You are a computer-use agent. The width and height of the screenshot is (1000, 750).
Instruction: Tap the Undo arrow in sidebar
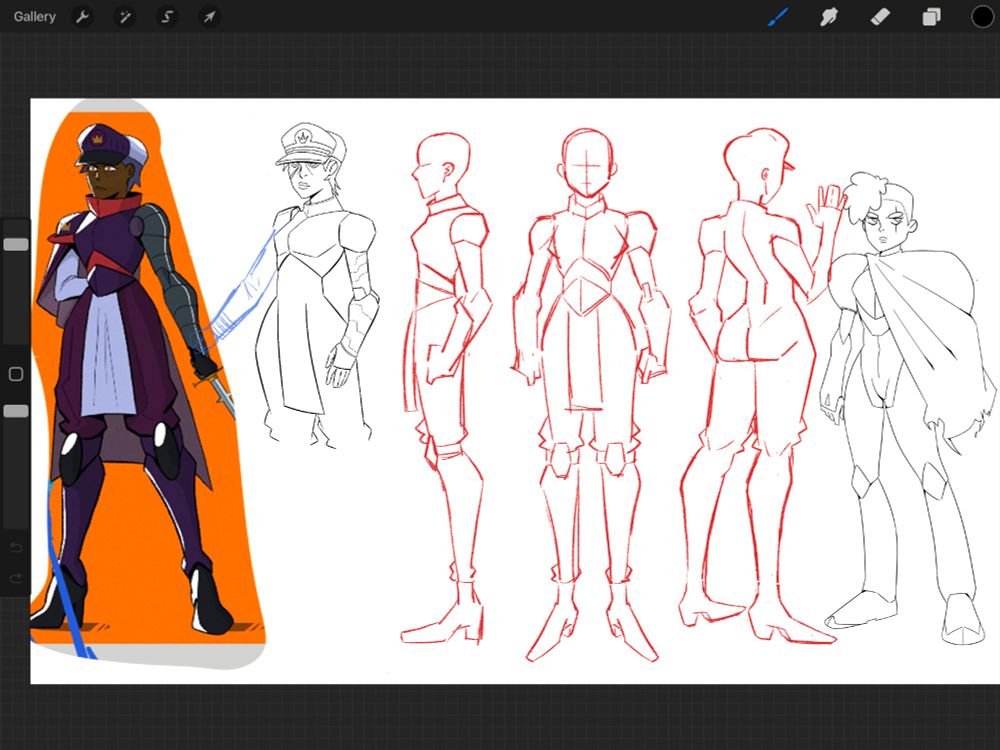click(16, 547)
